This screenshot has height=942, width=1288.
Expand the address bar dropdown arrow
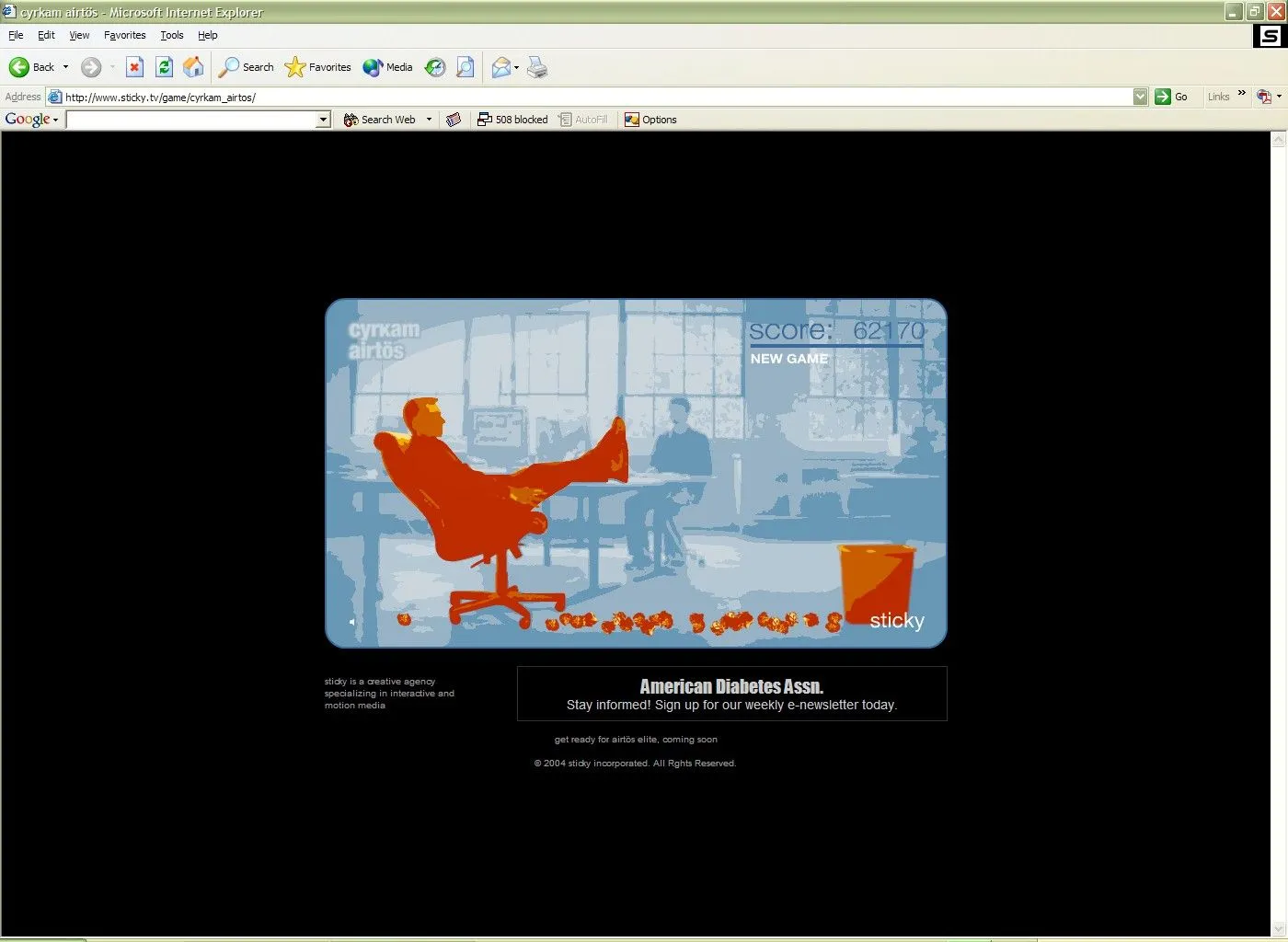point(1140,97)
